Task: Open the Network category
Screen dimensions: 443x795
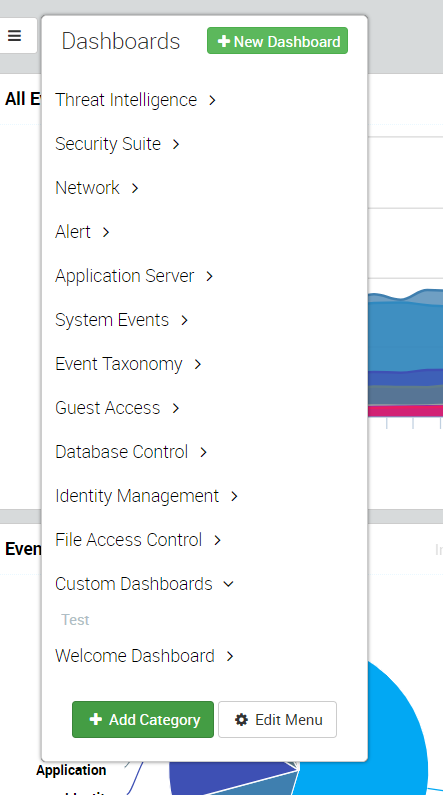Action: [87, 188]
